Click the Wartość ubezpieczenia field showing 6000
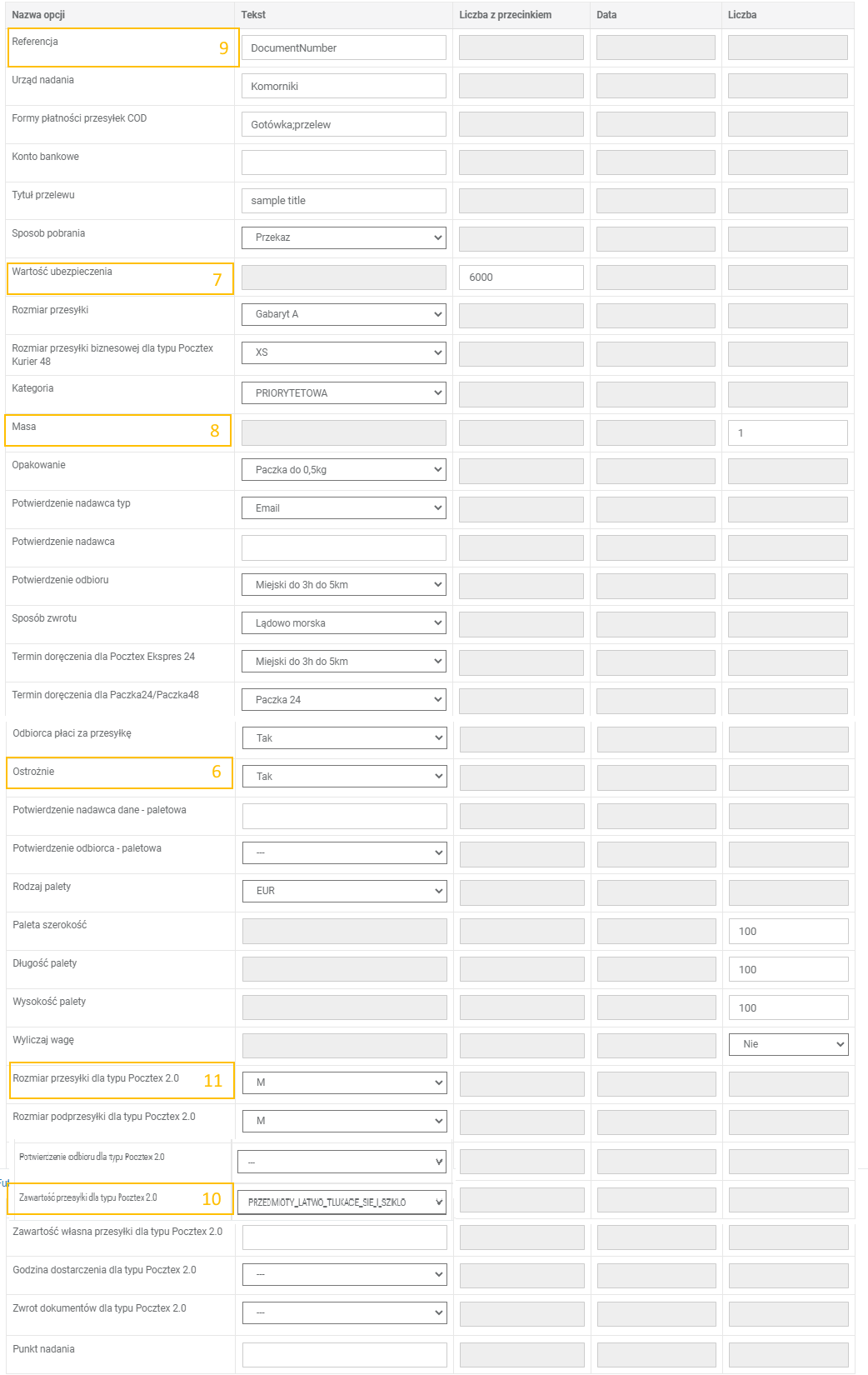 [x=521, y=277]
